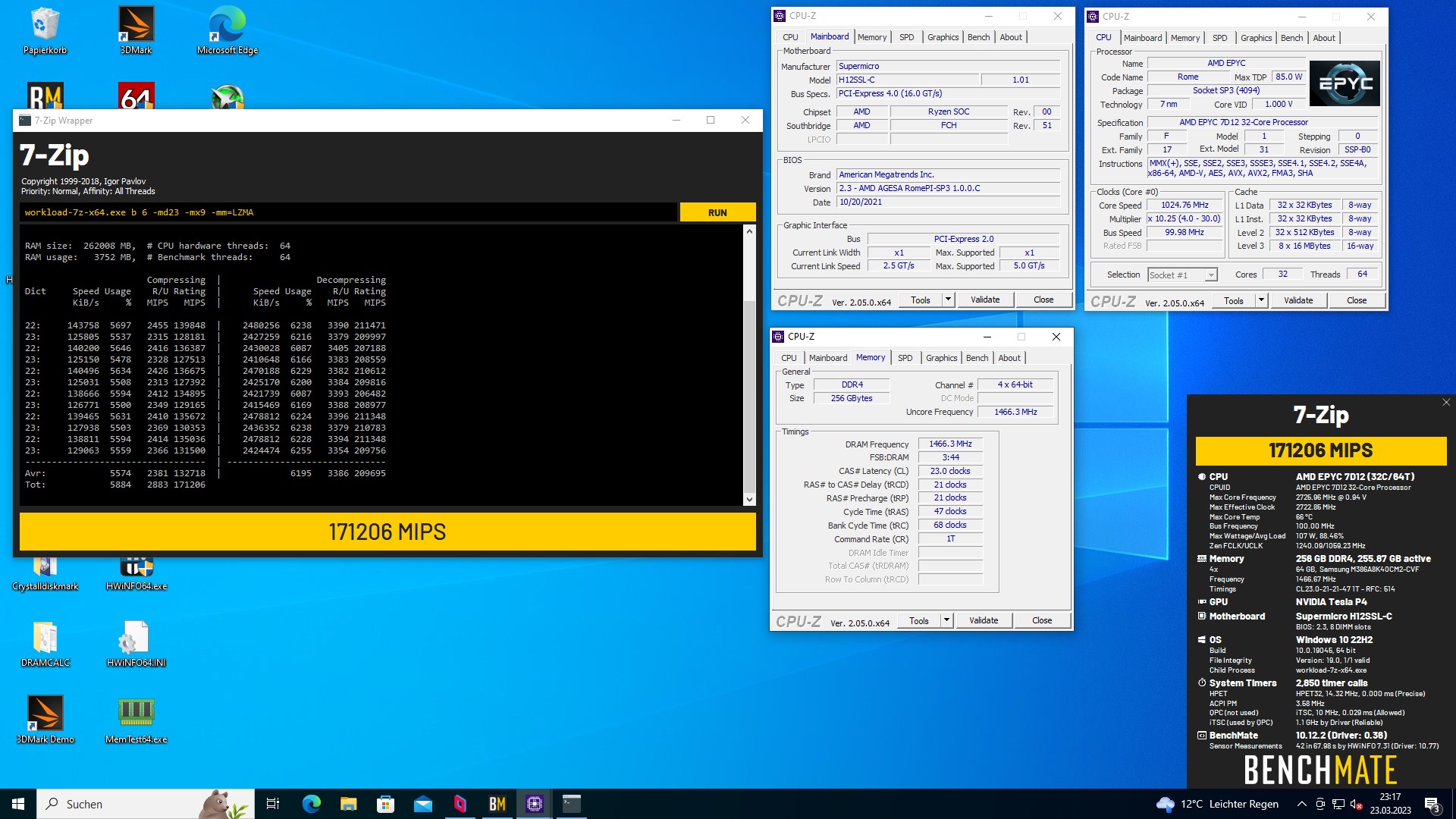The image size is (1456, 819).
Task: Click the Windows Start button
Action: (18, 804)
